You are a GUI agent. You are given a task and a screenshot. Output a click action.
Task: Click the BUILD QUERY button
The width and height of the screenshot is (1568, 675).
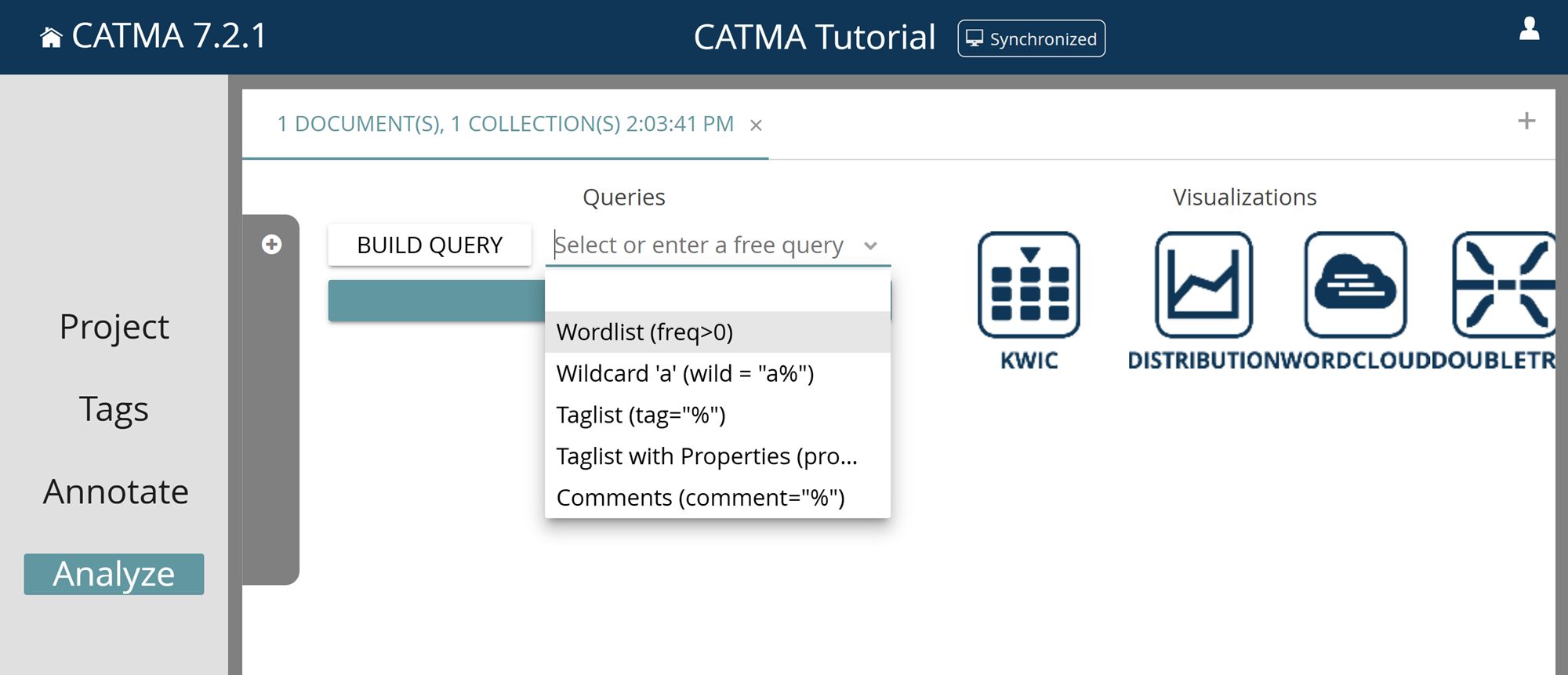coord(430,245)
